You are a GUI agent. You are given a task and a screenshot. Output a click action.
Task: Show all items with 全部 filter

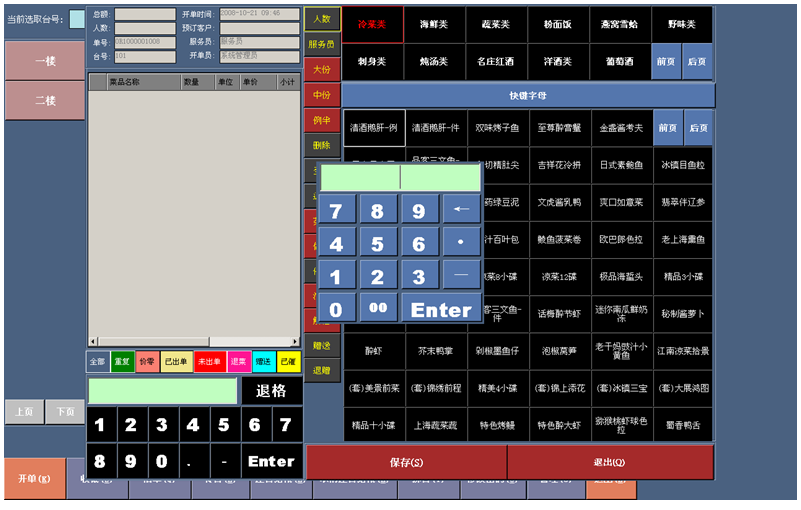click(96, 361)
